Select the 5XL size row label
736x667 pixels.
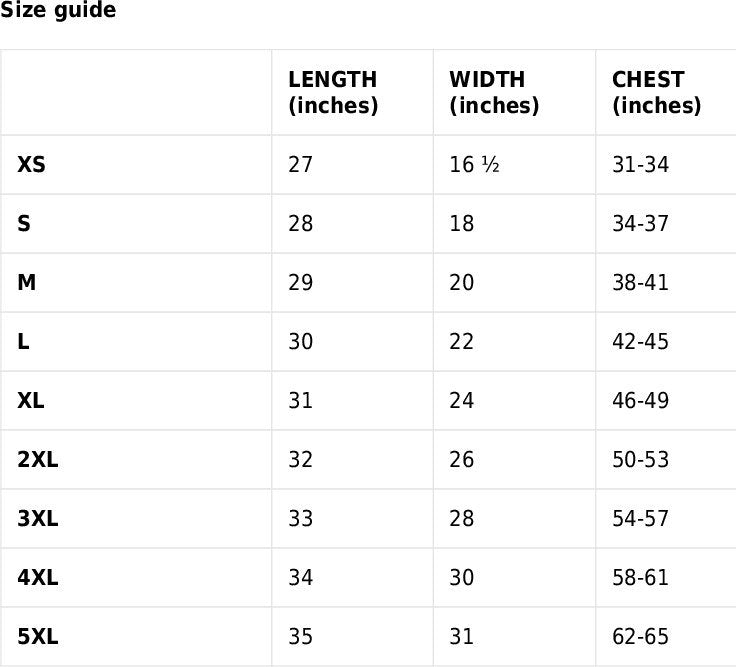pyautogui.click(x=38, y=636)
